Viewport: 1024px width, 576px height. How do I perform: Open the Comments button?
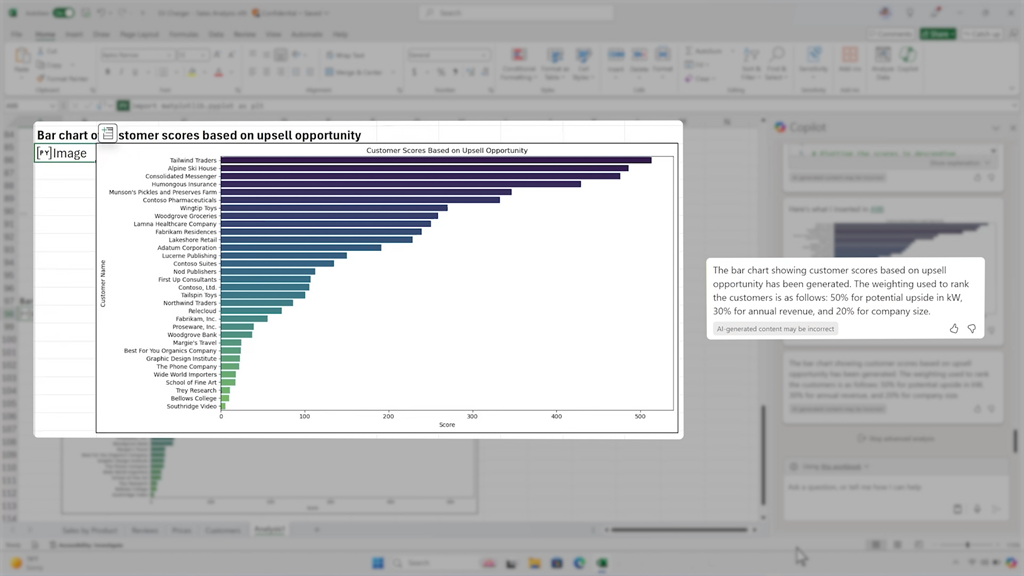[x=893, y=34]
